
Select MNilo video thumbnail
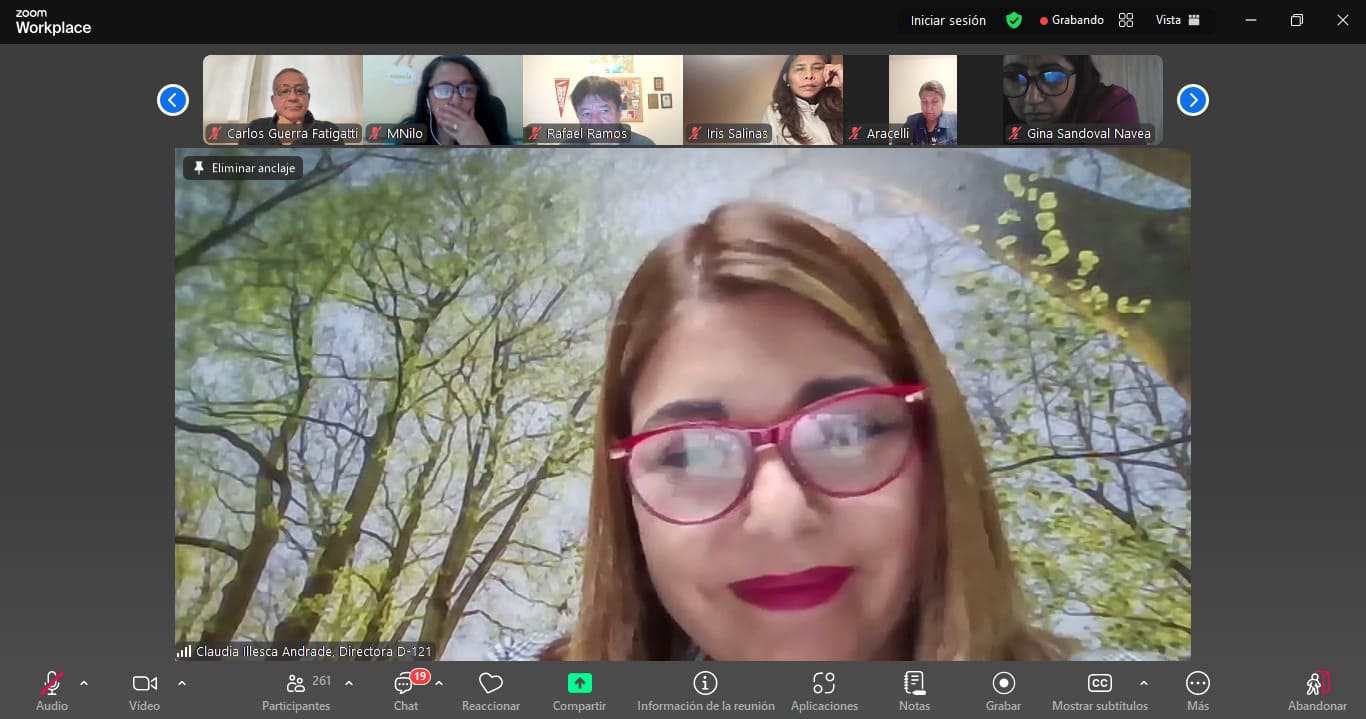tap(443, 100)
